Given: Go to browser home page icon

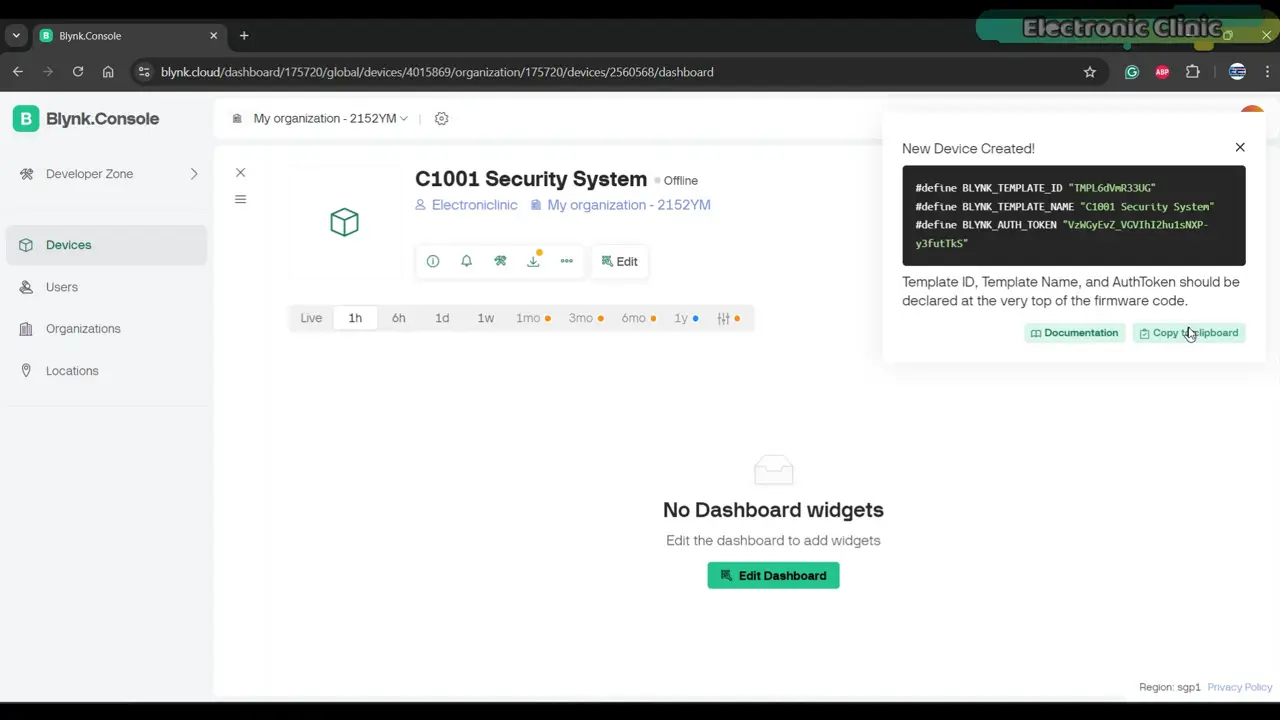Looking at the screenshot, I should pyautogui.click(x=108, y=72).
